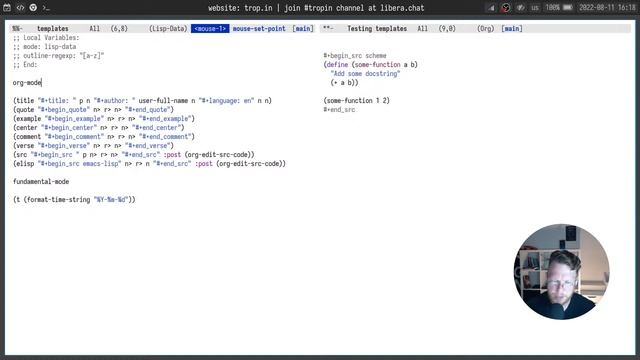640x360 pixels.
Task: Select the 'templates' buffer name in modeline
Action: [x=53, y=29]
